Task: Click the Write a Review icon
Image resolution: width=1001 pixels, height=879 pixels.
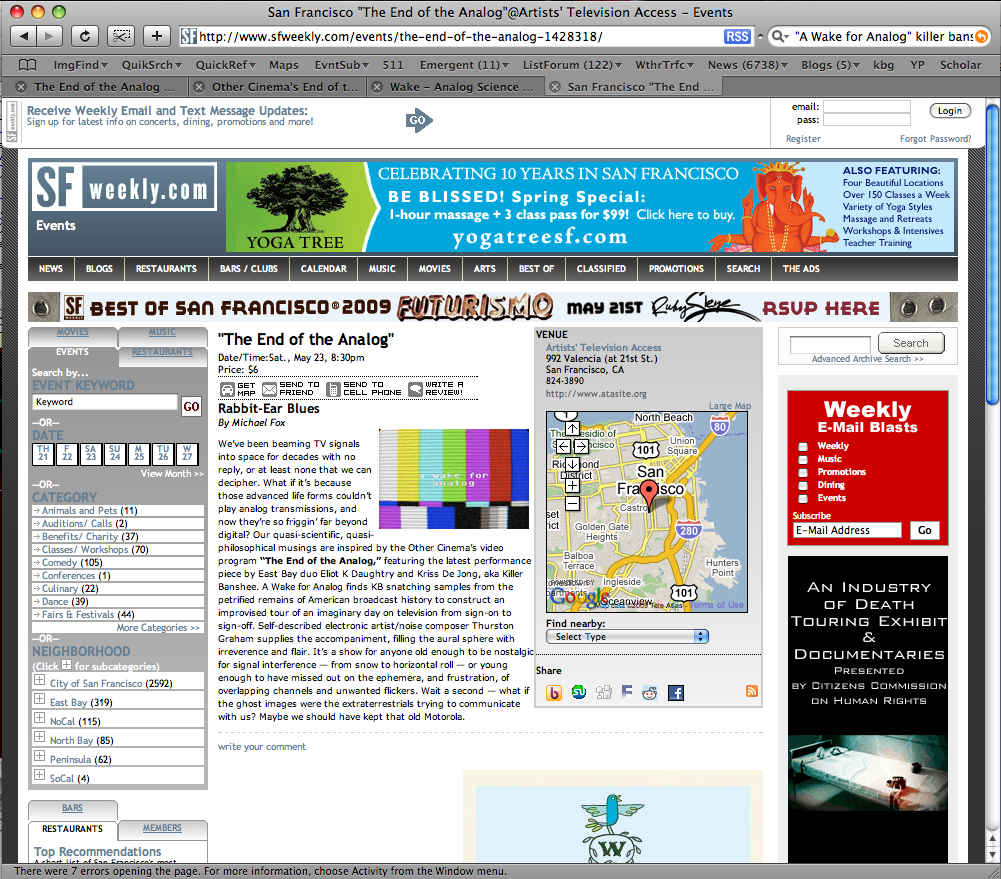Action: pos(416,389)
